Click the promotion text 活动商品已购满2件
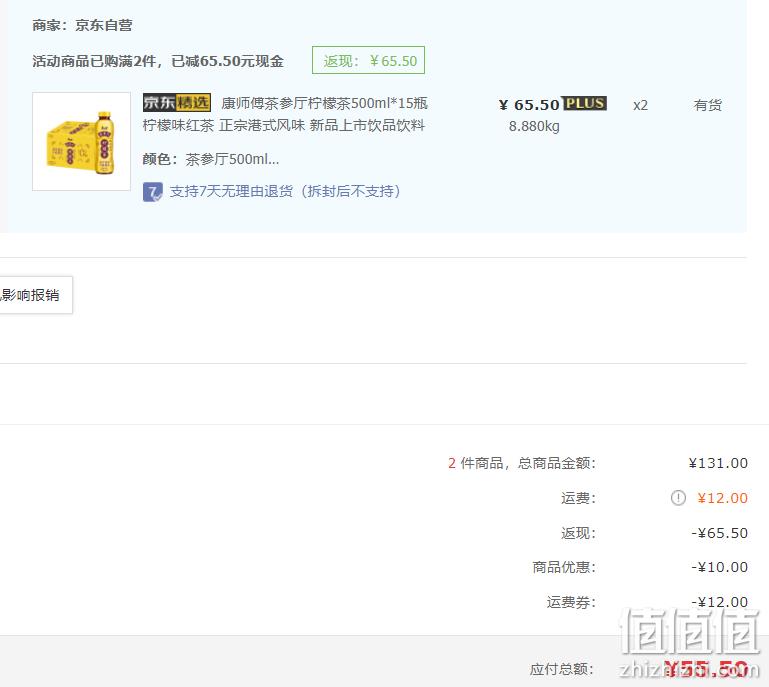769x687 pixels. (158, 61)
